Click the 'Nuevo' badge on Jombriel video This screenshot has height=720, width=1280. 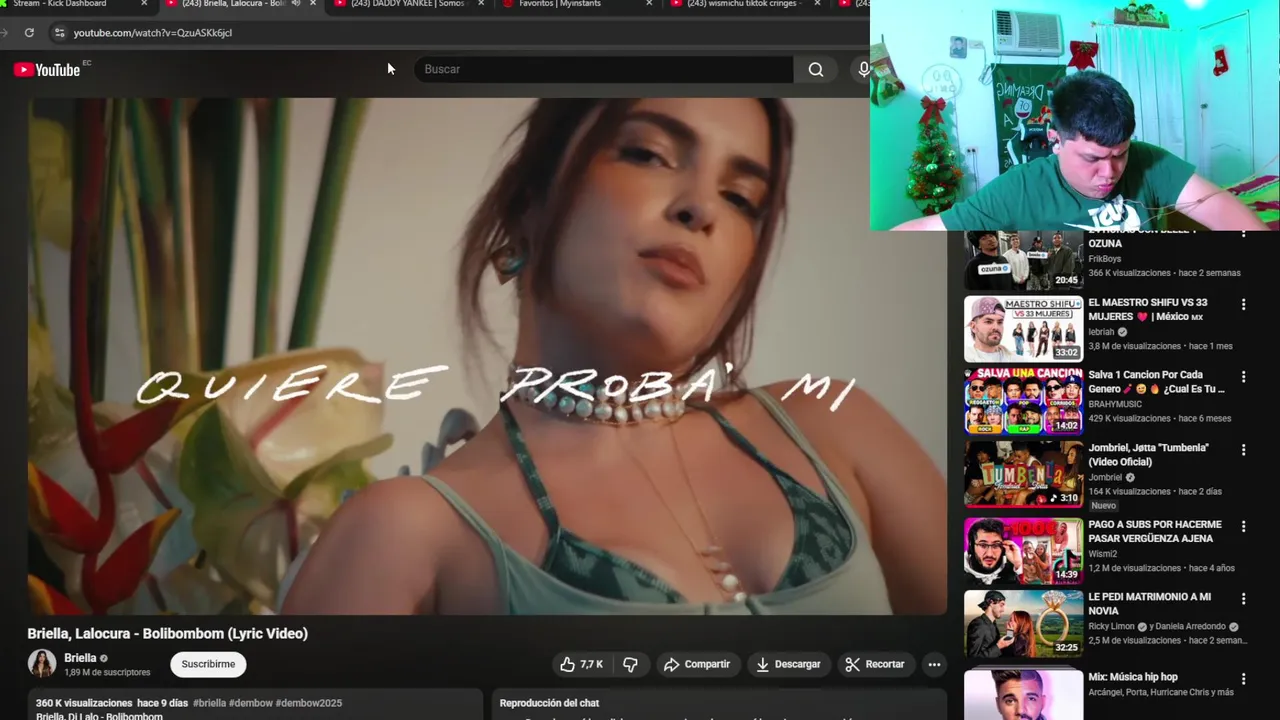(1104, 506)
